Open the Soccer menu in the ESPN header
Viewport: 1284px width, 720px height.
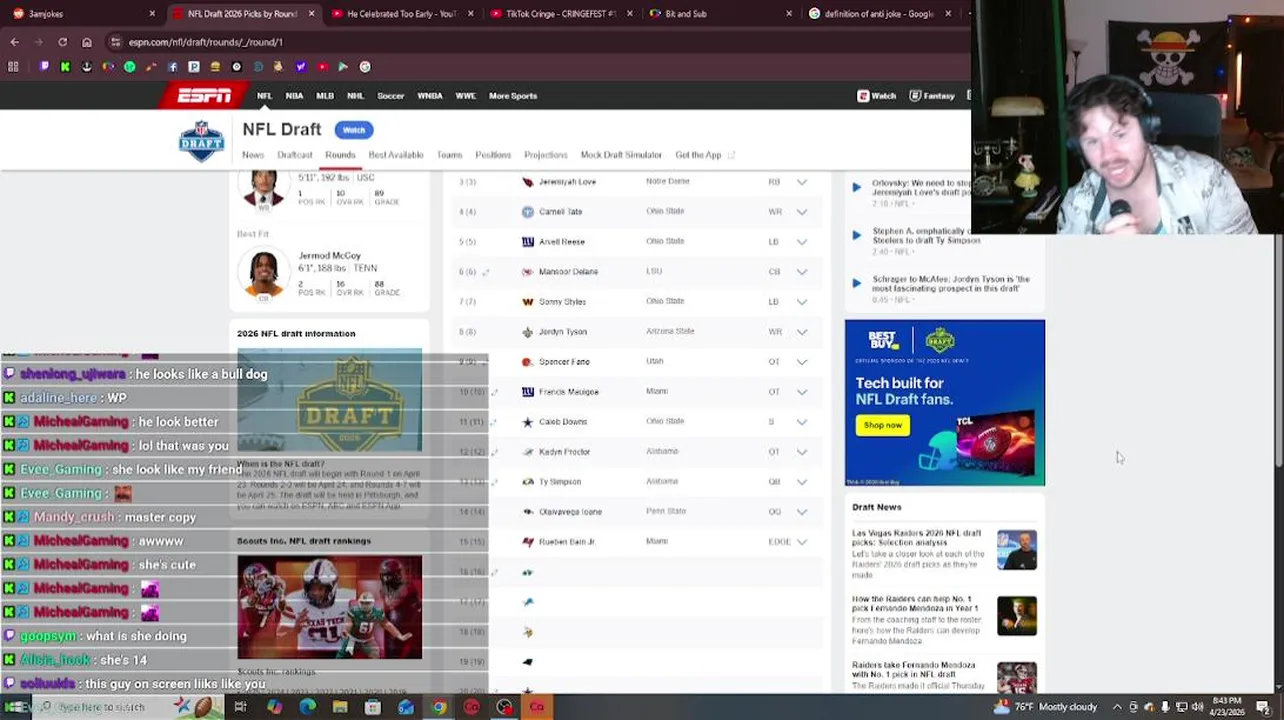click(390, 96)
